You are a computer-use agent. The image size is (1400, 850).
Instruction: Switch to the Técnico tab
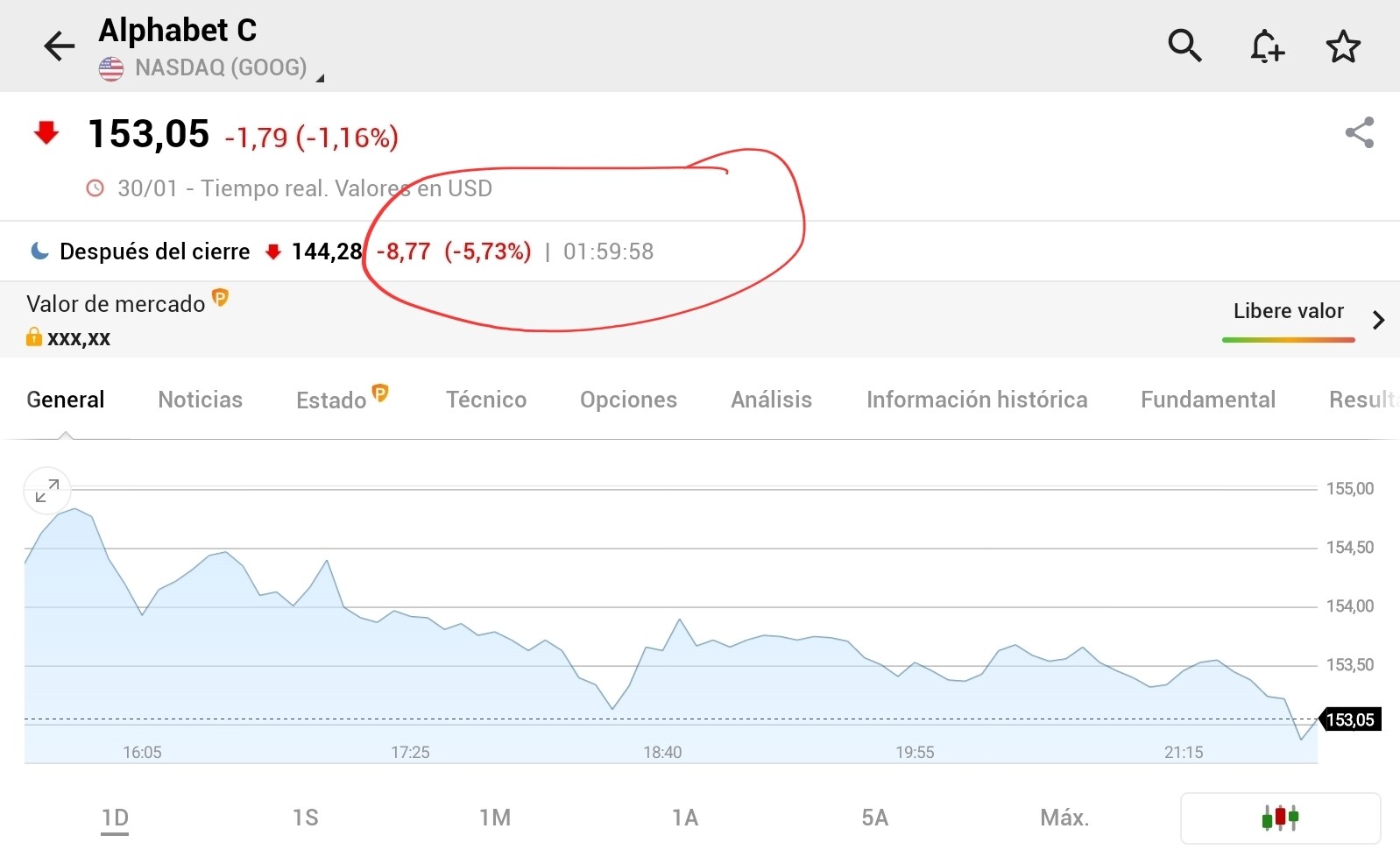[x=486, y=400]
